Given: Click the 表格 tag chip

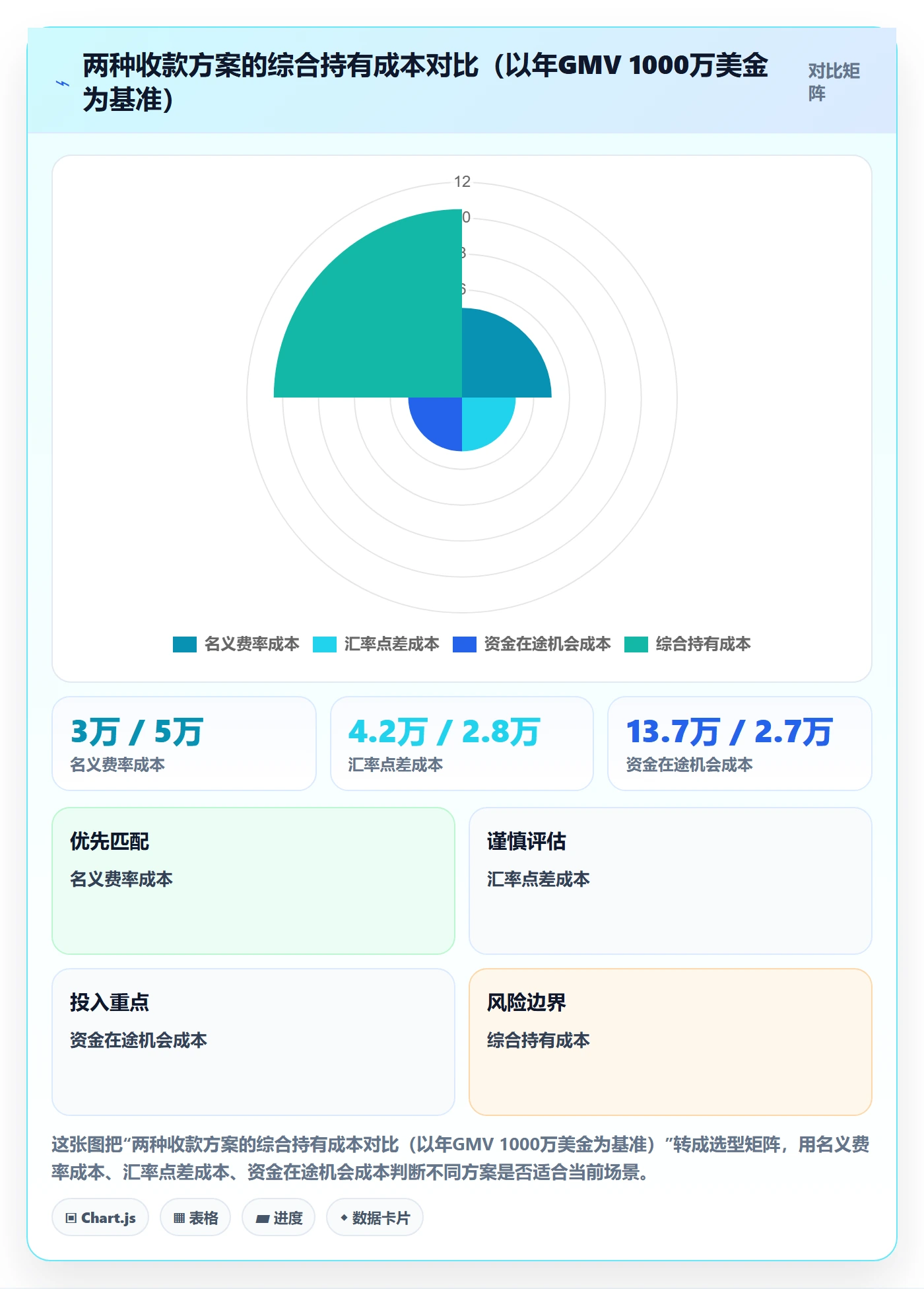Looking at the screenshot, I should [x=195, y=1218].
